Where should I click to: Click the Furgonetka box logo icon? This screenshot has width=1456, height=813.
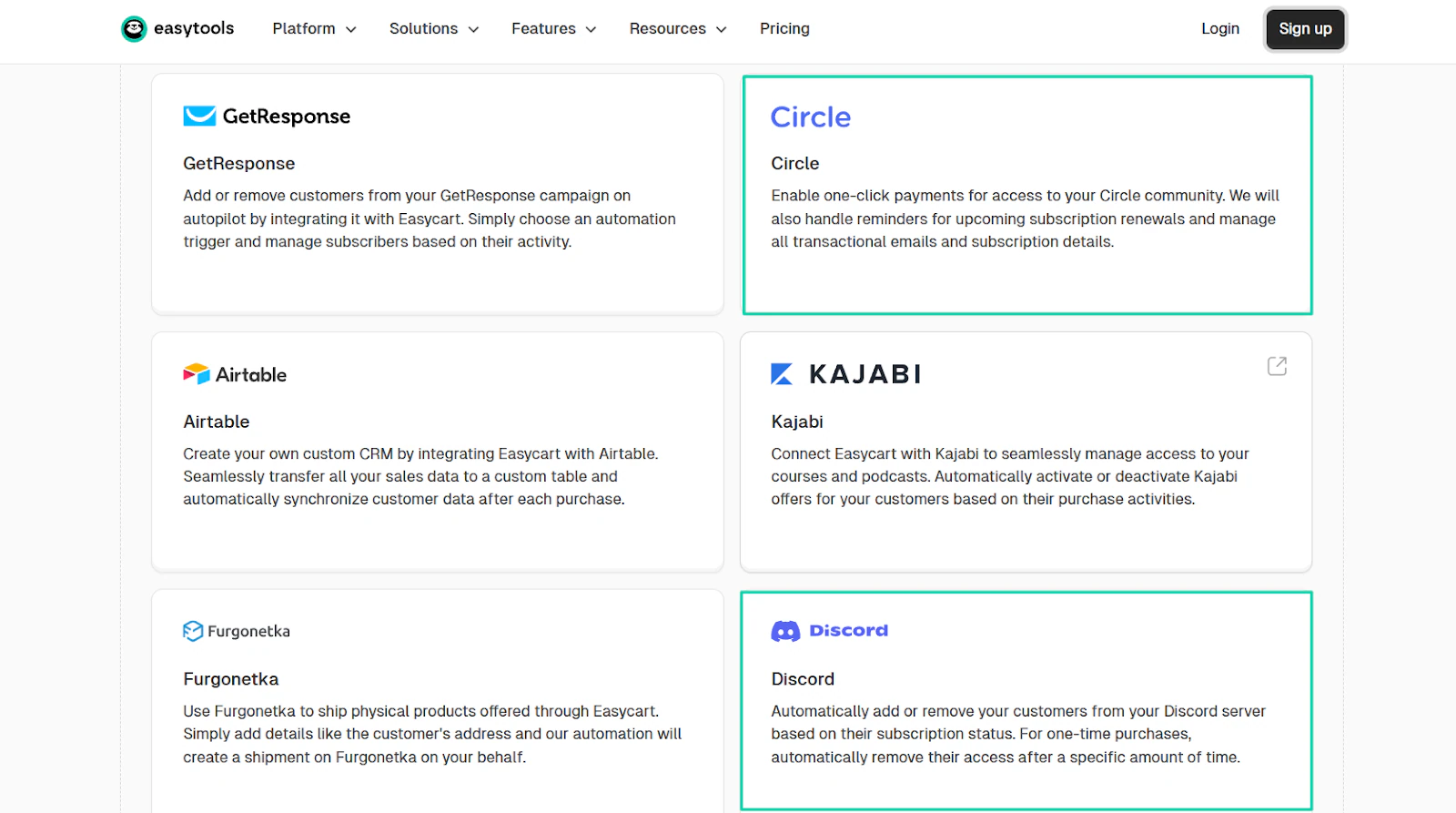click(193, 631)
